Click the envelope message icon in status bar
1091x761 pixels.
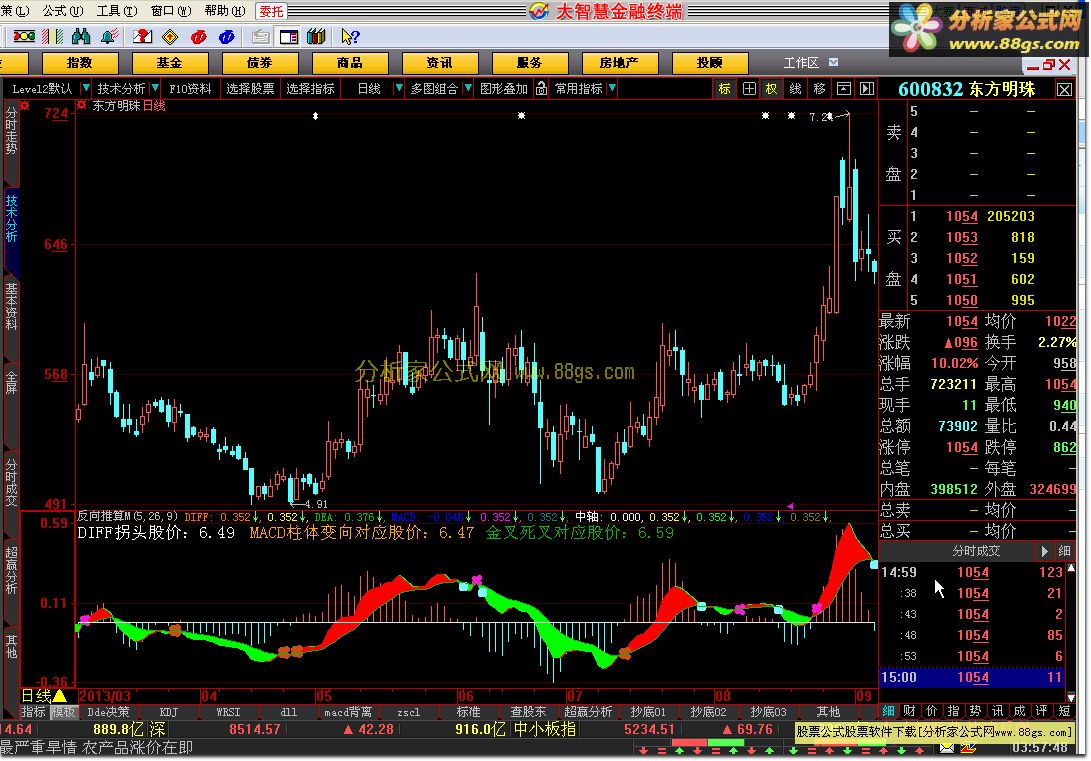pyautogui.click(x=947, y=748)
